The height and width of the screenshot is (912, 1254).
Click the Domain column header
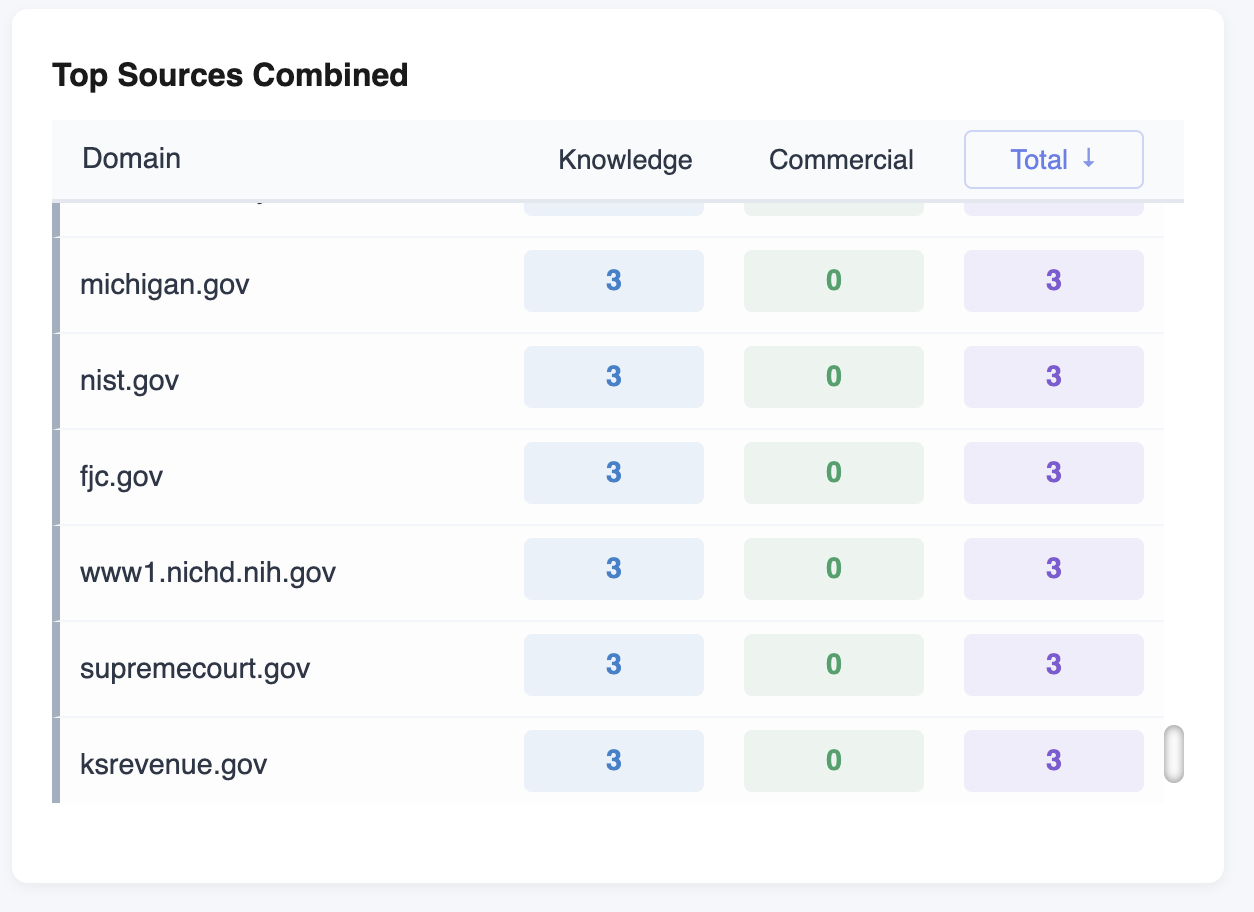coord(131,158)
